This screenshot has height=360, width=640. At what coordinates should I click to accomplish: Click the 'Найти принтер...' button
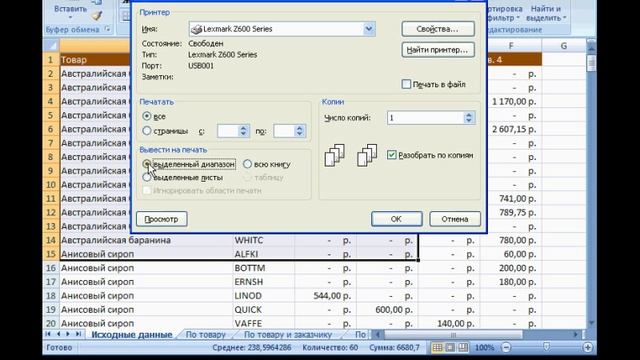pyautogui.click(x=438, y=50)
